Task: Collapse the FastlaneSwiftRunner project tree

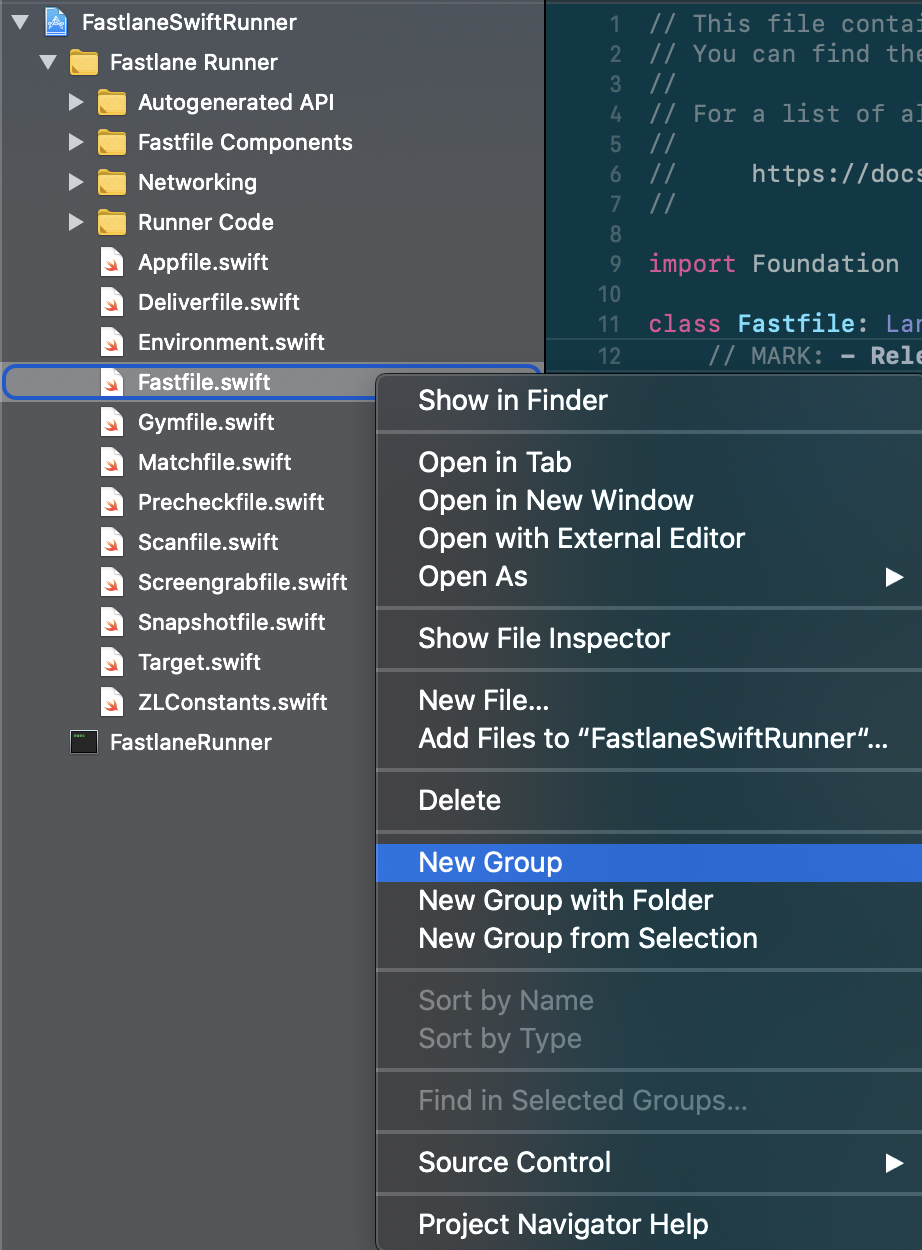Action: pos(20,22)
